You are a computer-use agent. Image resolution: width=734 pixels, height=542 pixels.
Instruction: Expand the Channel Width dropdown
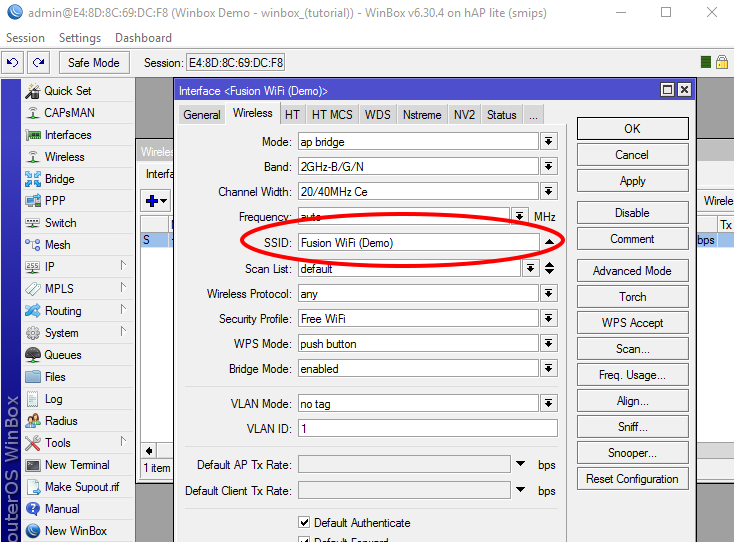click(x=549, y=191)
